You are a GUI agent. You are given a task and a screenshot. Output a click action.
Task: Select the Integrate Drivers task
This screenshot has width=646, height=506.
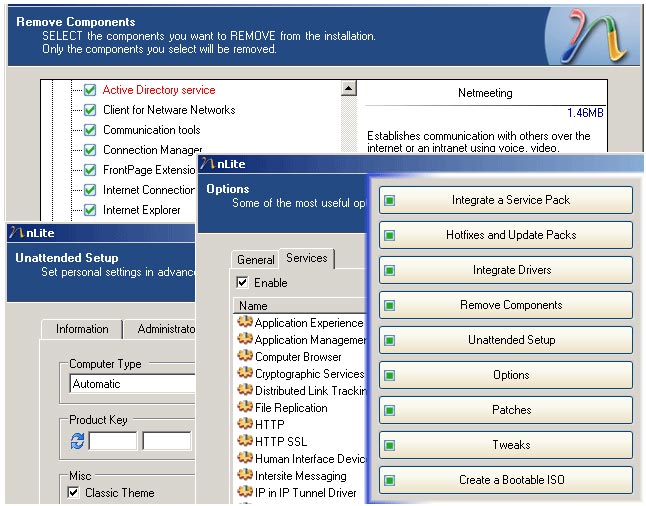pos(506,270)
